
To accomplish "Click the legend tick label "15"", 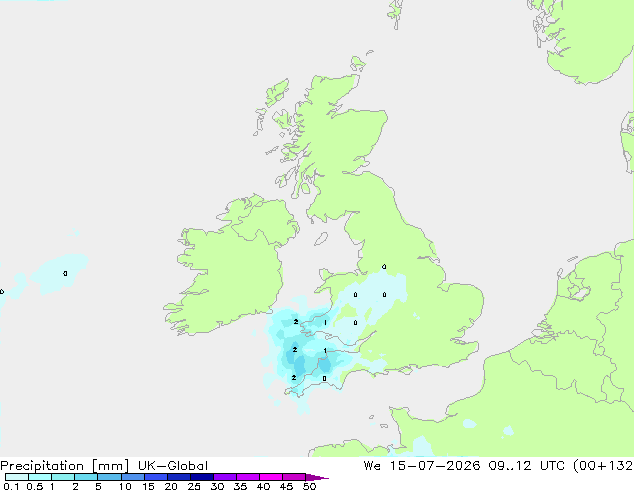I will (x=148, y=486).
